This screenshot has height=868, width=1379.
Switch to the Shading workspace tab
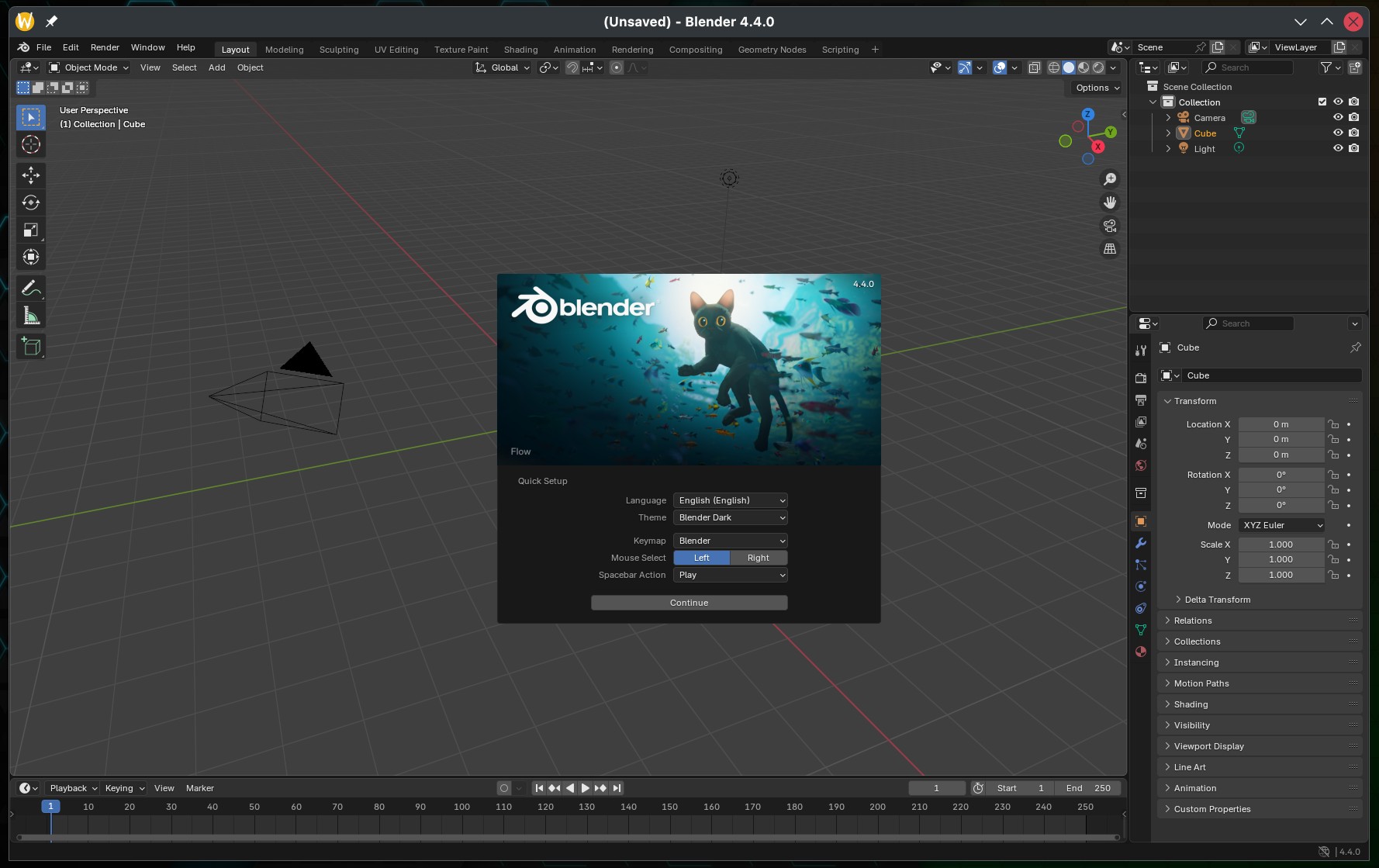(520, 50)
